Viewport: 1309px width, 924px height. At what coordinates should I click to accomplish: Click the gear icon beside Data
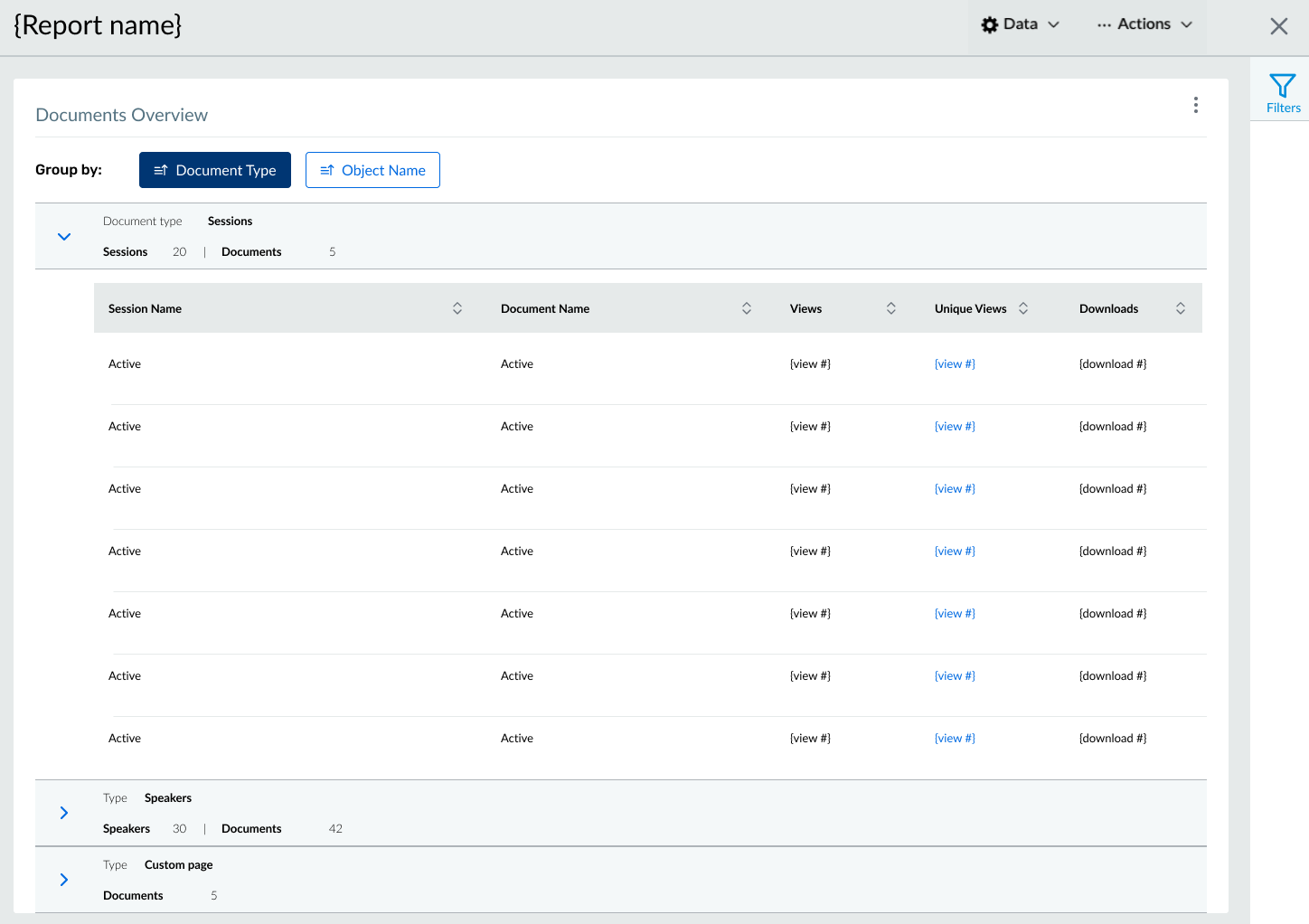tap(990, 24)
